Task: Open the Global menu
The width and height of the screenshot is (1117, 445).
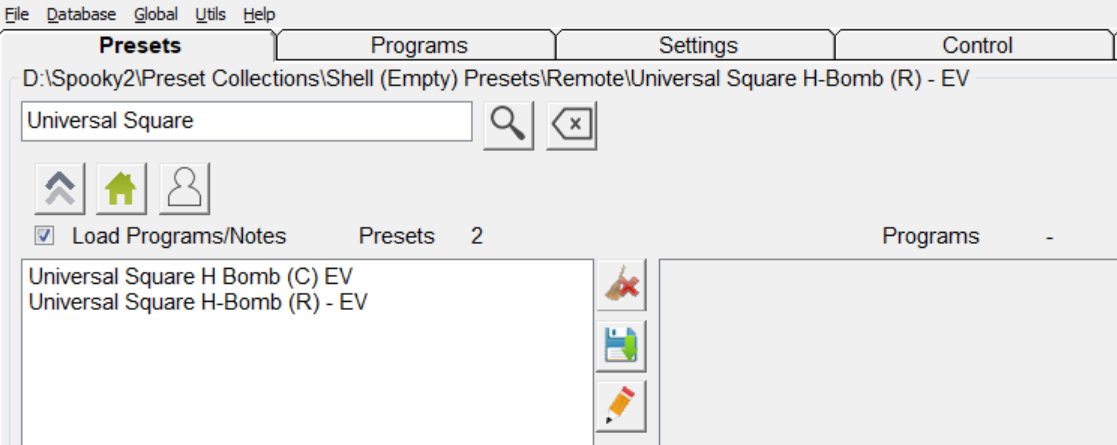Action: pyautogui.click(x=154, y=14)
